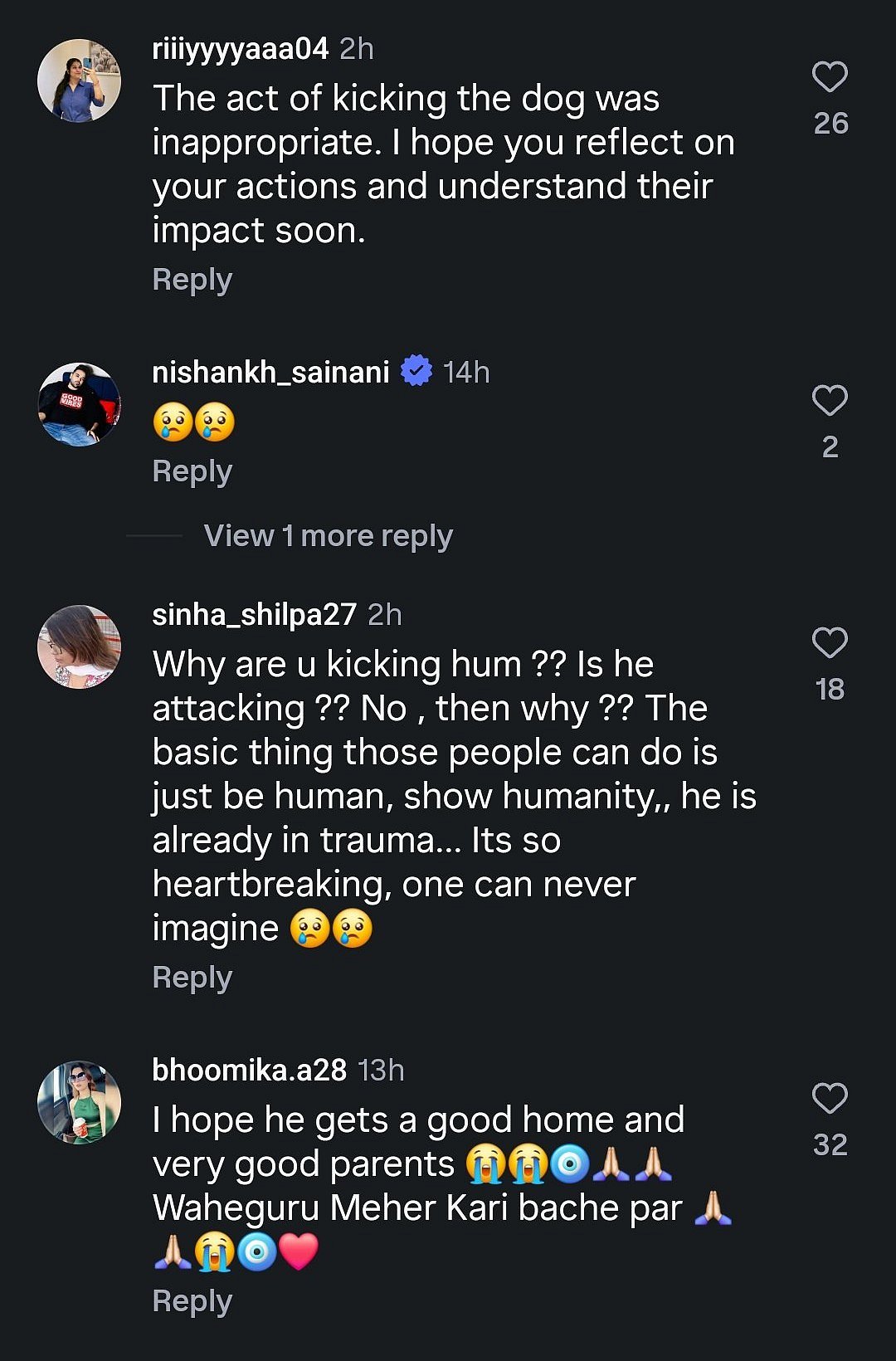View the 32 likes count
Viewport: 896px width, 1361px height.
pos(830,1145)
